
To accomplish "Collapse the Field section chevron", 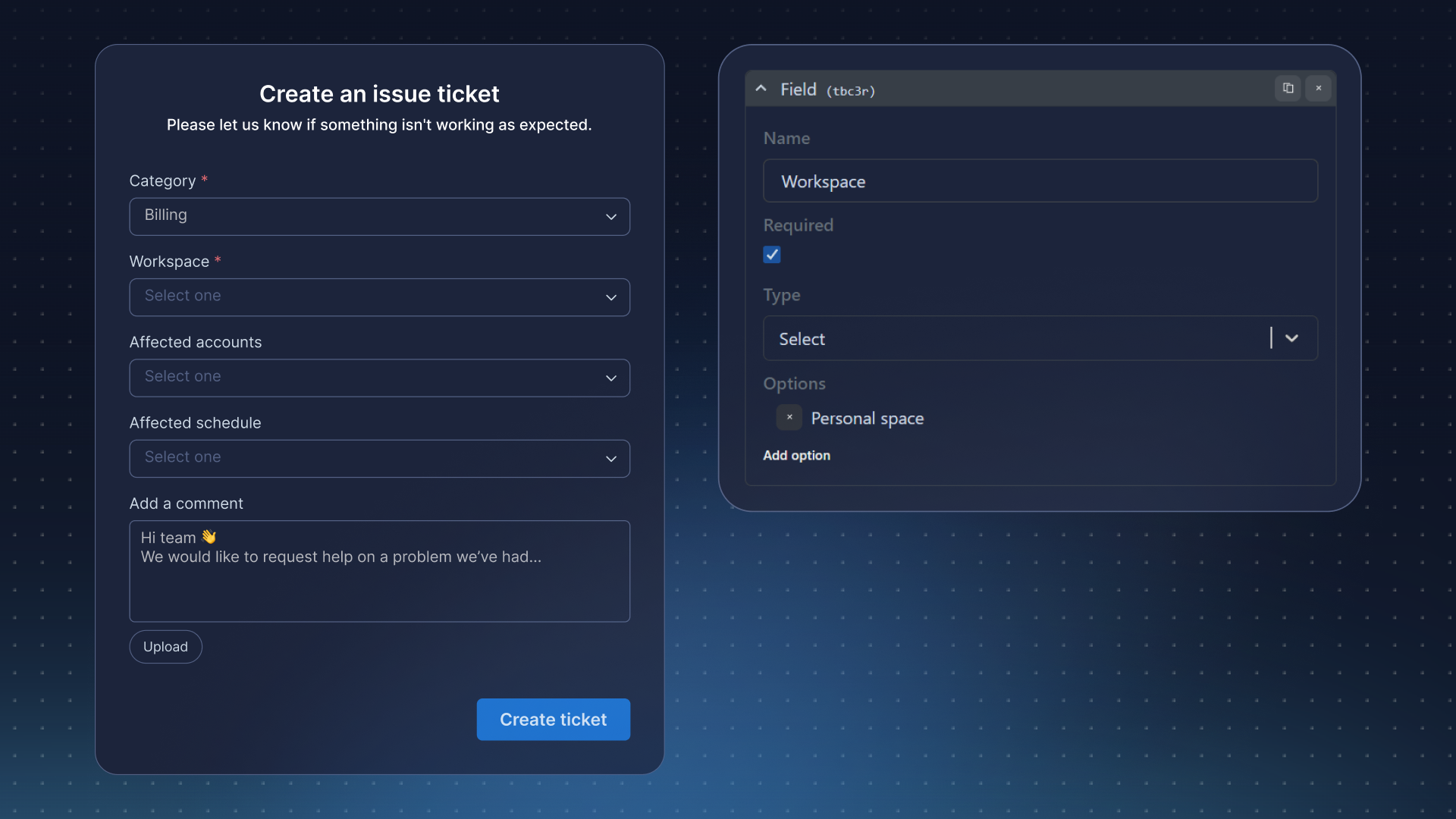I will pos(761,89).
